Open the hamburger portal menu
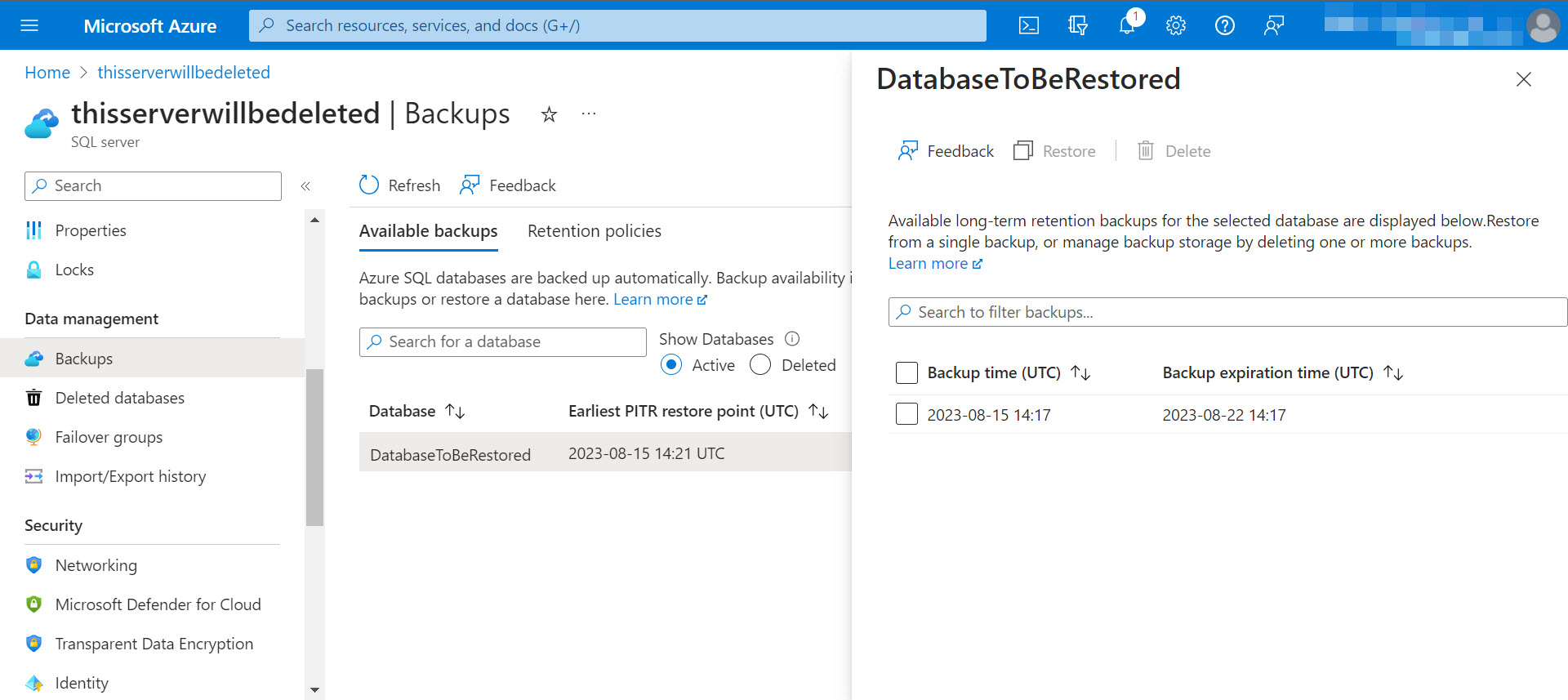1568x700 pixels. click(29, 25)
